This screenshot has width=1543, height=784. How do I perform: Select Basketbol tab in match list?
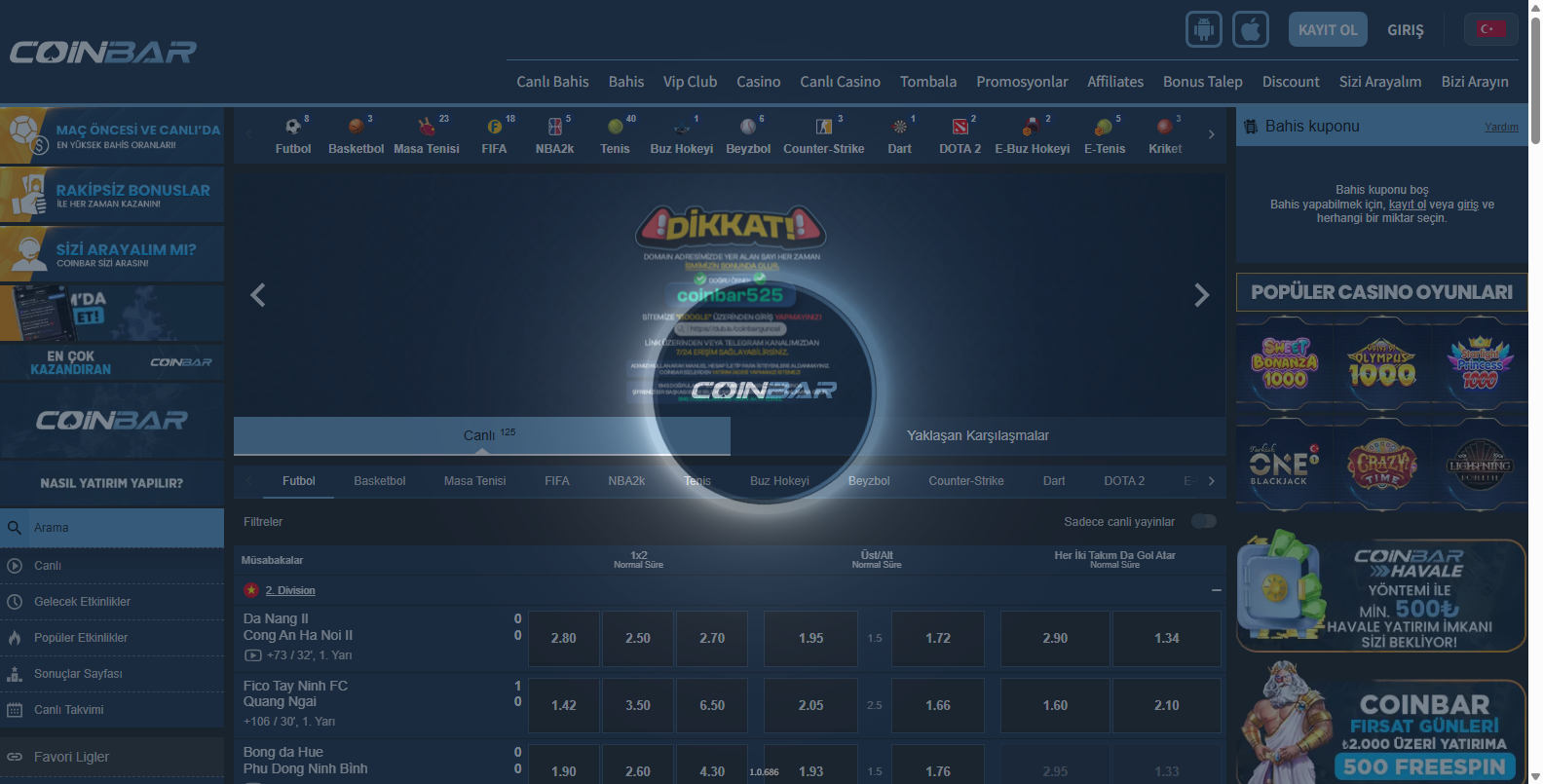point(380,481)
